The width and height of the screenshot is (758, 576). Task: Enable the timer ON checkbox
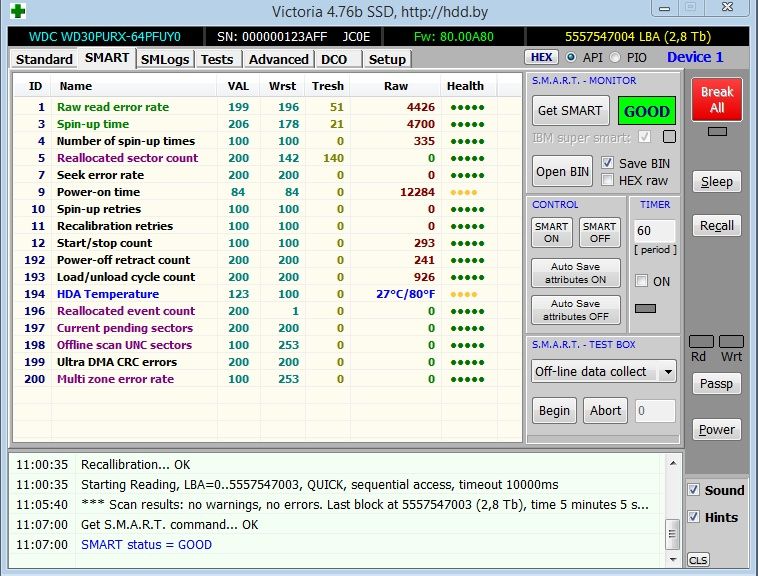pos(641,281)
